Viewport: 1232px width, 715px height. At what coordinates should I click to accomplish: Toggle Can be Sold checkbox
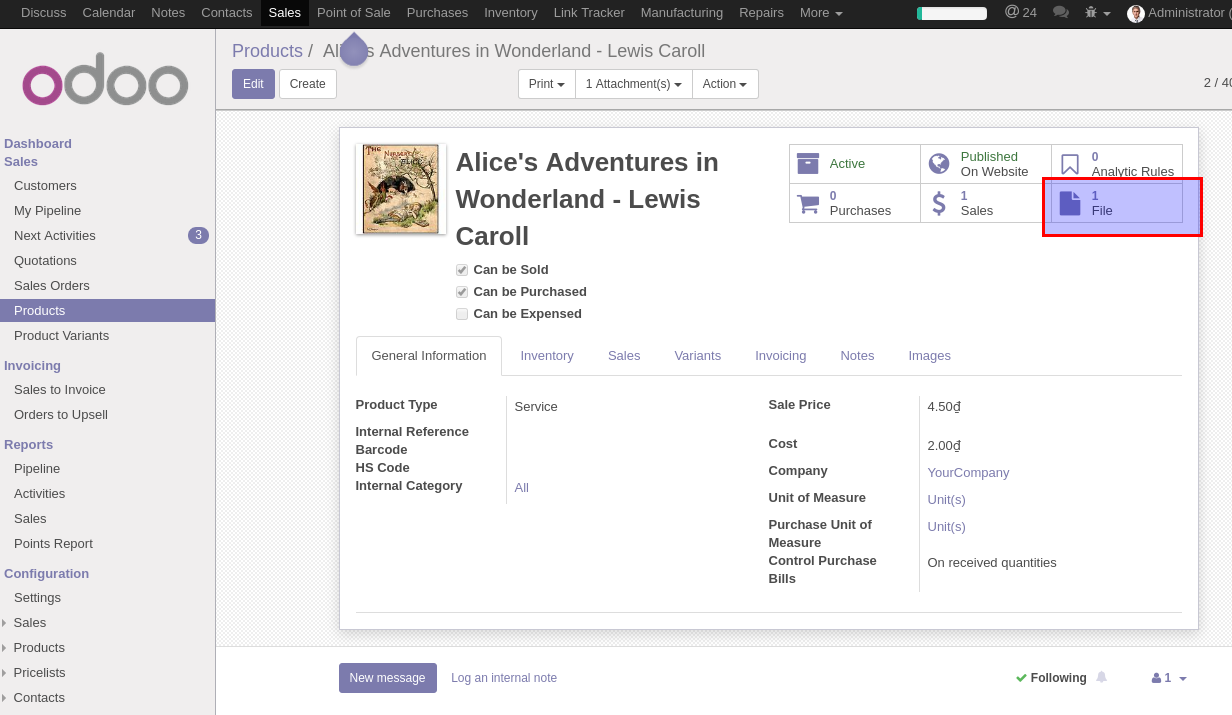pyautogui.click(x=462, y=270)
